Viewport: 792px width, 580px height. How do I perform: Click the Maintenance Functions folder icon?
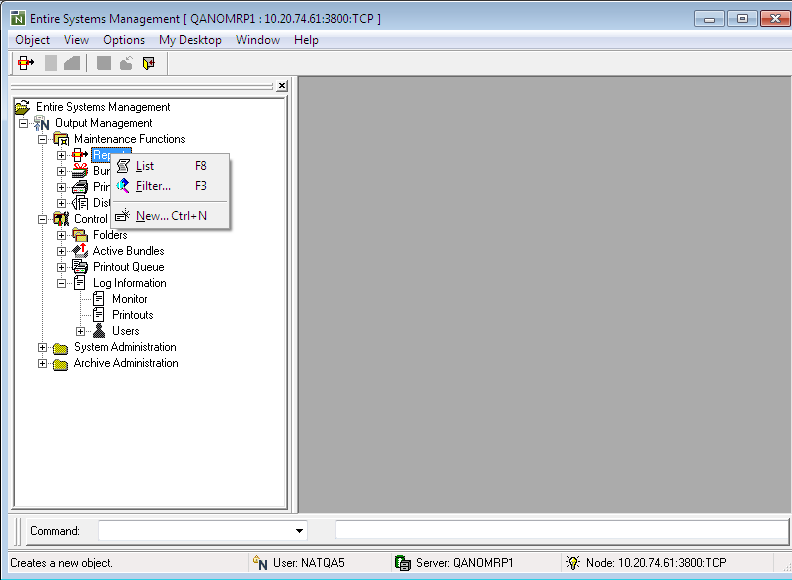pyautogui.click(x=61, y=139)
